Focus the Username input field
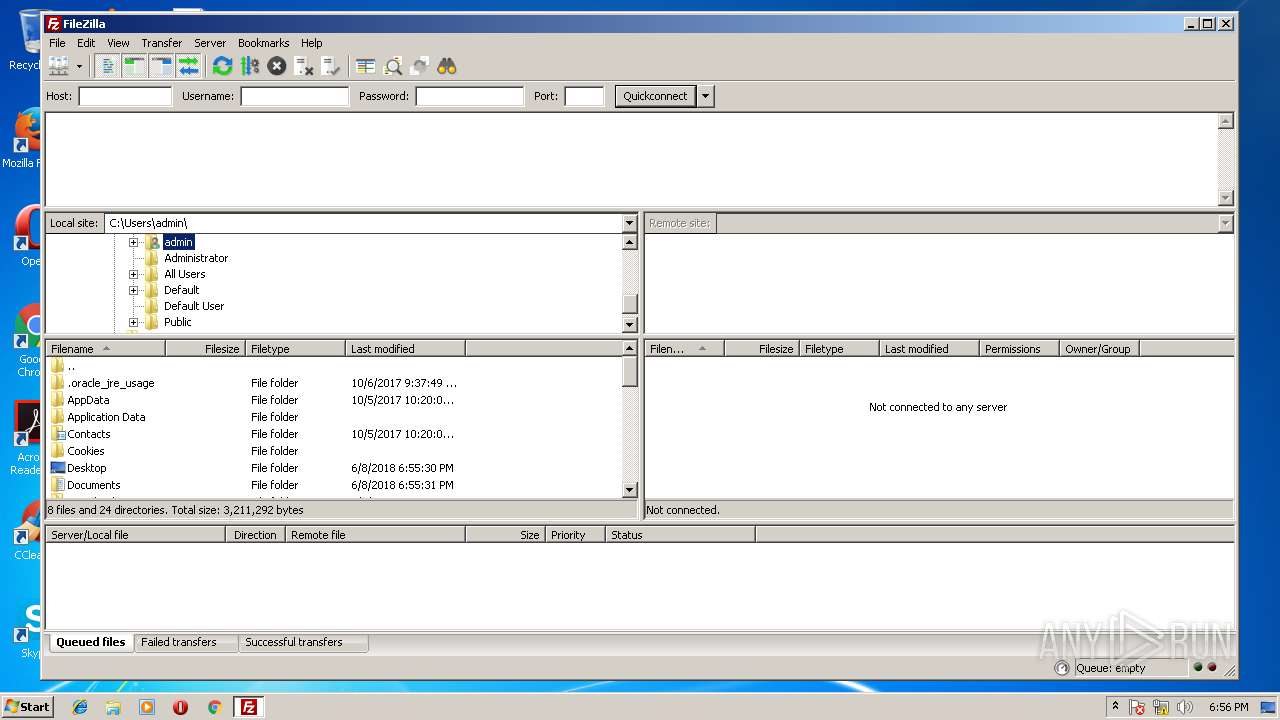Screen dimensions: 1280x720 [x=294, y=96]
